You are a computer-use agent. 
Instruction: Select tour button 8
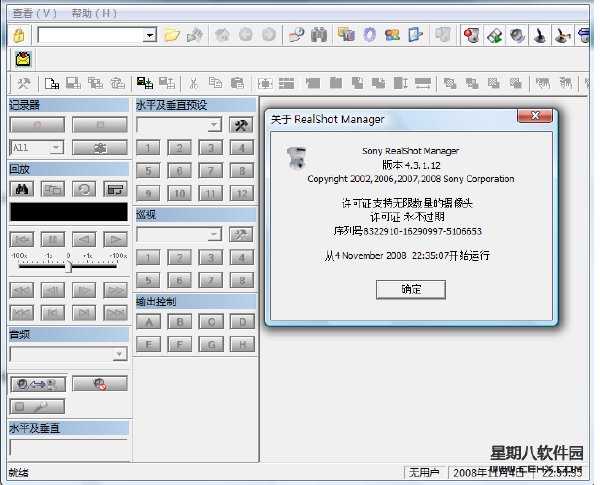tap(241, 281)
